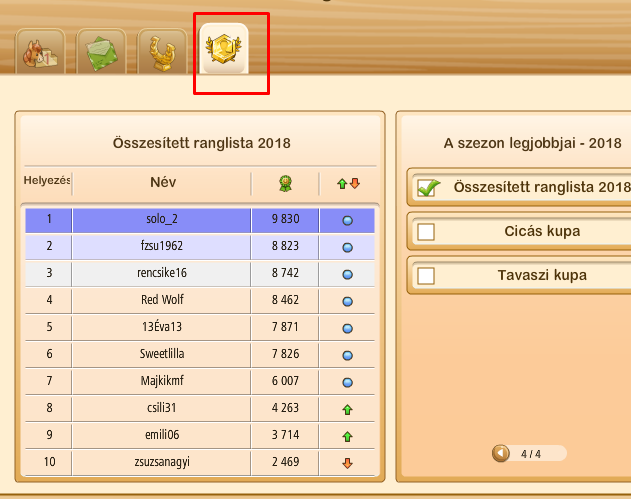Click the green rosette points column icon
Screen dimensions: 631x499
(285, 184)
